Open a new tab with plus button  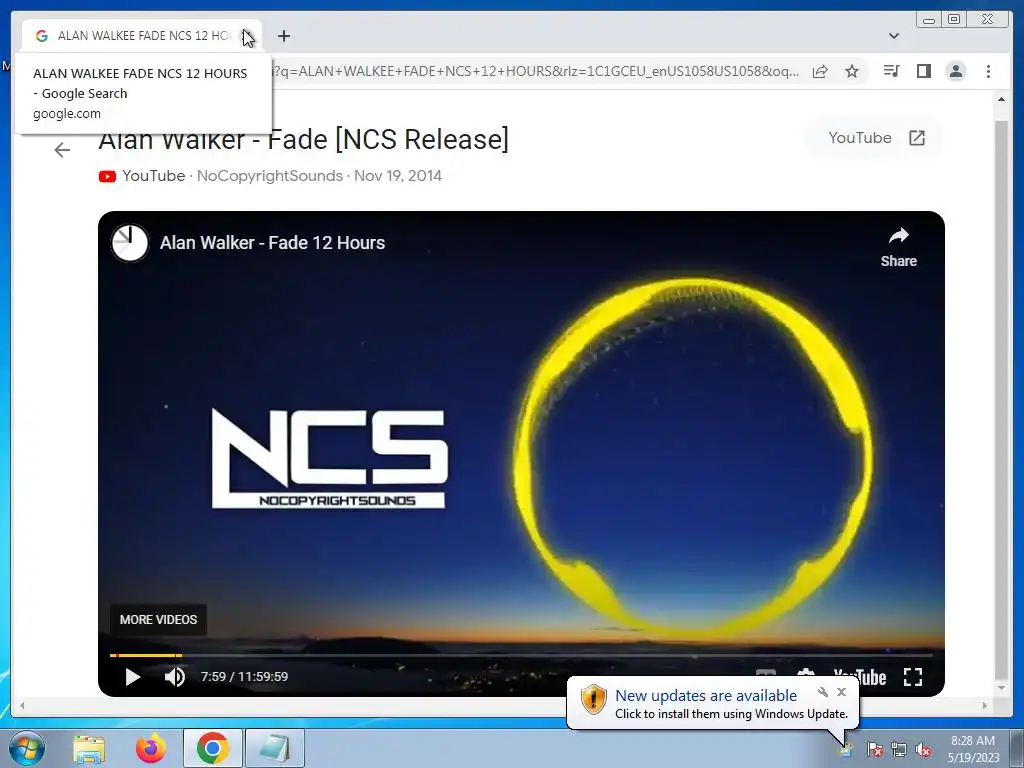point(283,36)
